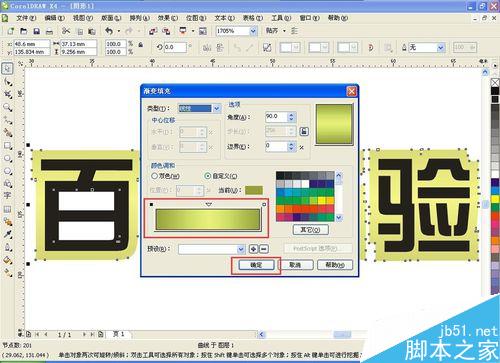Click the minus button to remove preset
This screenshot has height=363, width=500.
tap(264, 249)
